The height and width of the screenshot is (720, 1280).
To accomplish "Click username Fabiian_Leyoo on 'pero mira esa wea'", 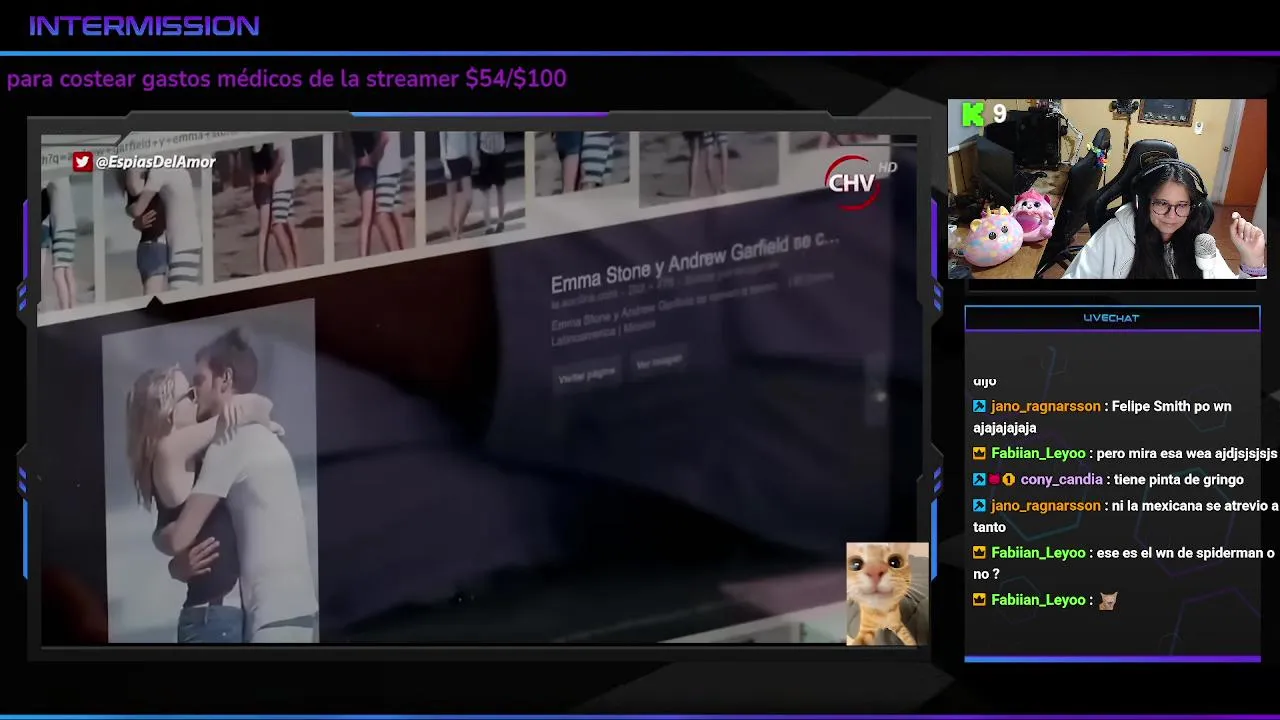I will [x=1038, y=453].
